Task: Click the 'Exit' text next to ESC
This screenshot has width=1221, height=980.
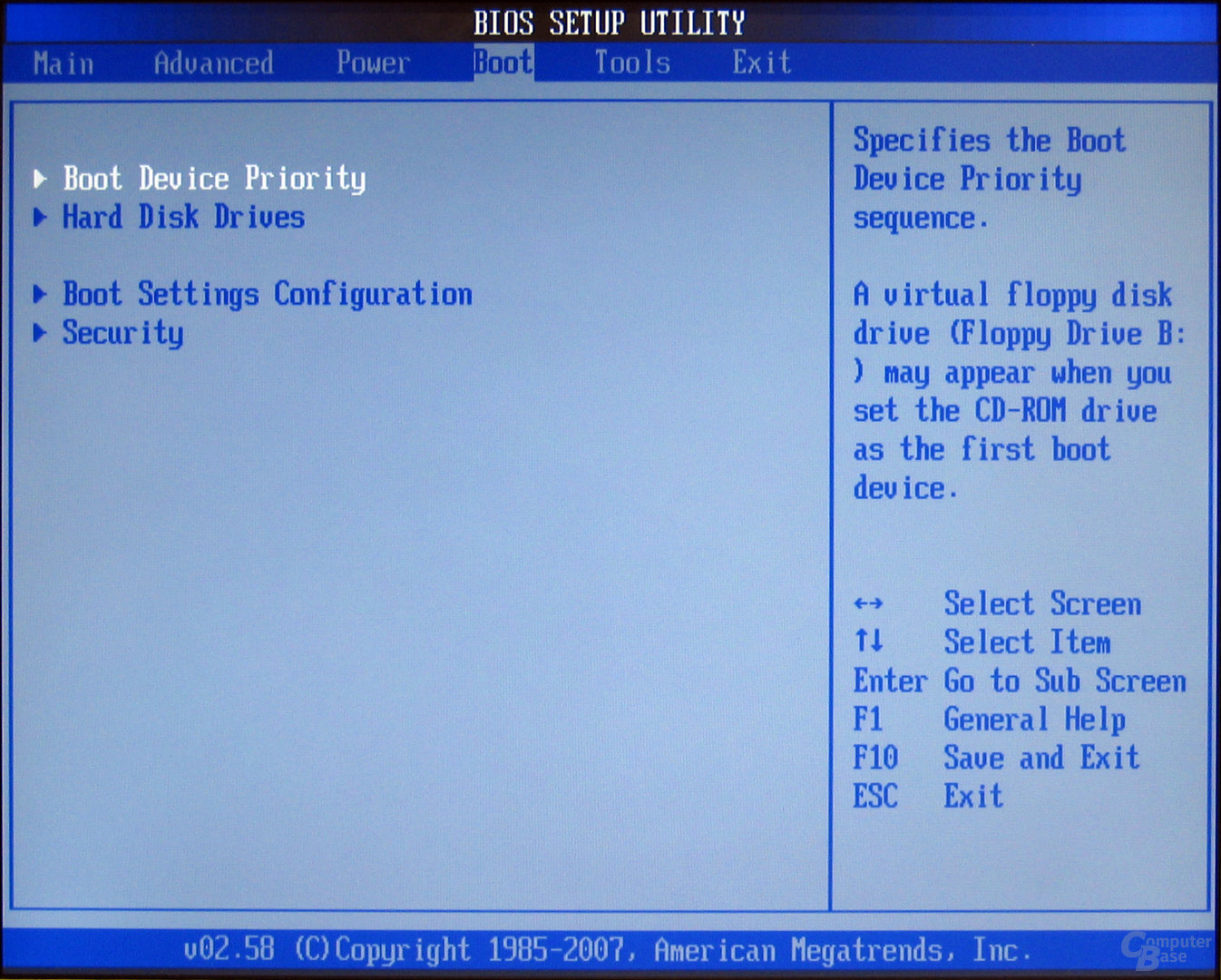Action: click(973, 796)
